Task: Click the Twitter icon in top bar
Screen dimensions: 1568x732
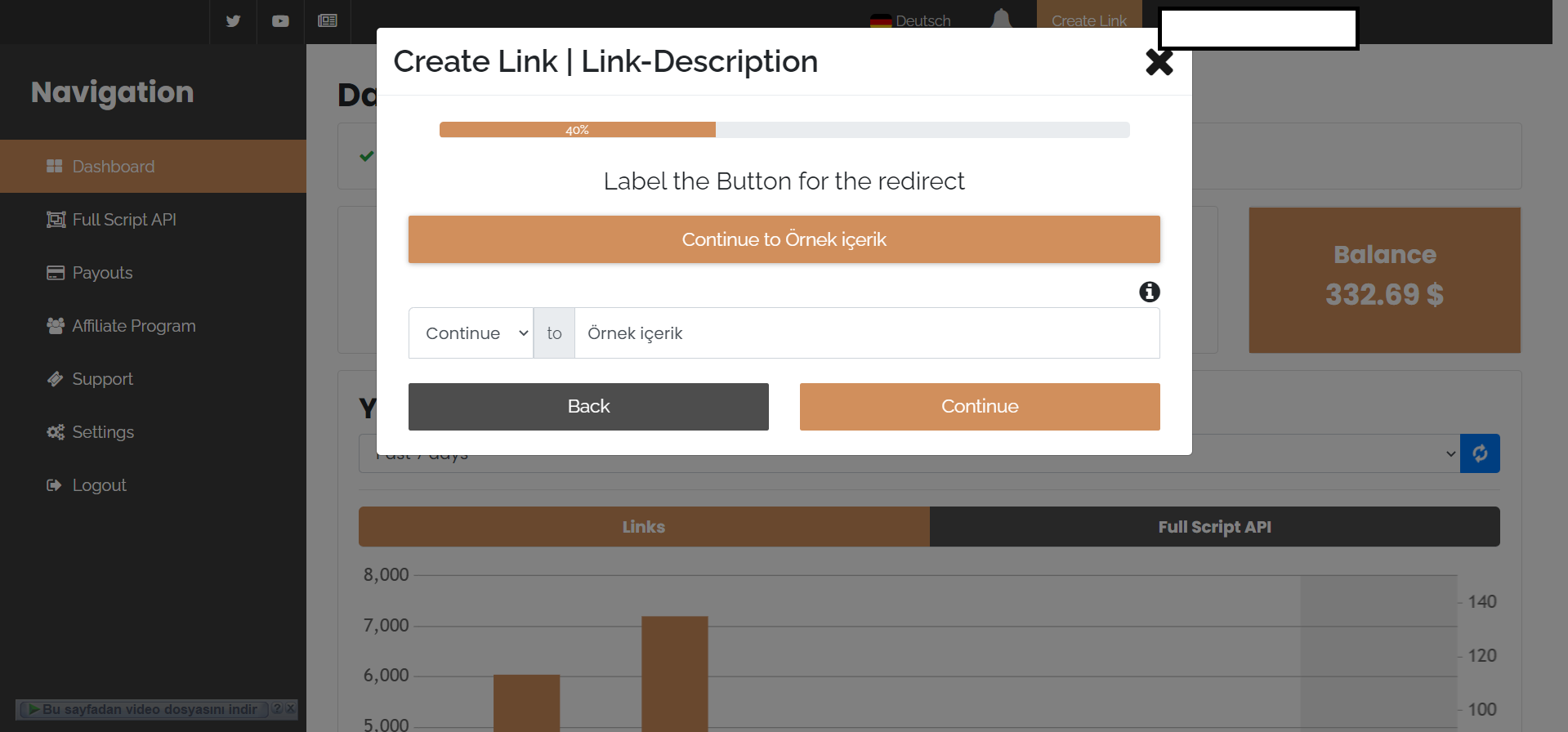Action: [x=233, y=21]
